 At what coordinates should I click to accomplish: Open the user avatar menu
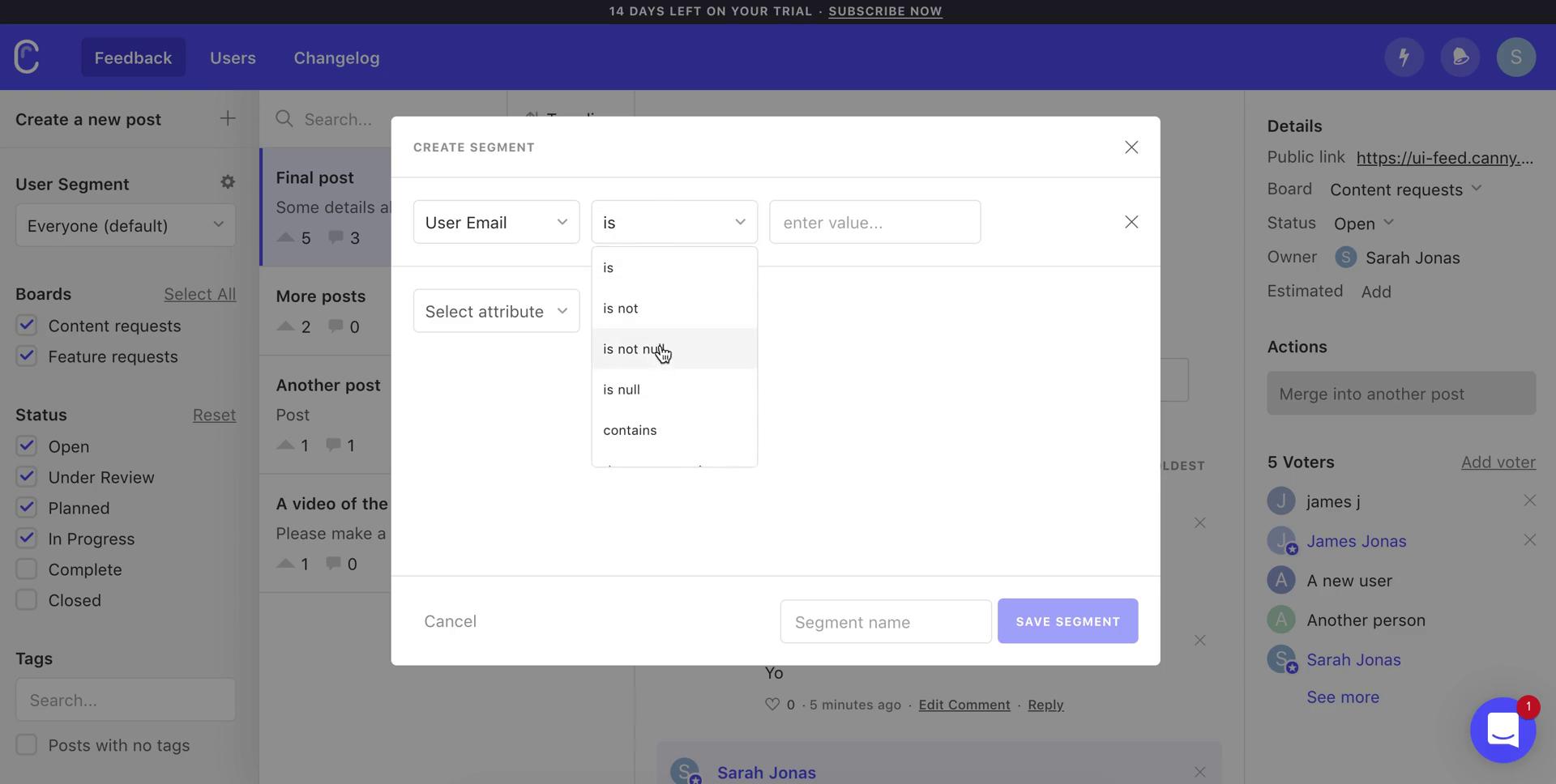(1515, 58)
